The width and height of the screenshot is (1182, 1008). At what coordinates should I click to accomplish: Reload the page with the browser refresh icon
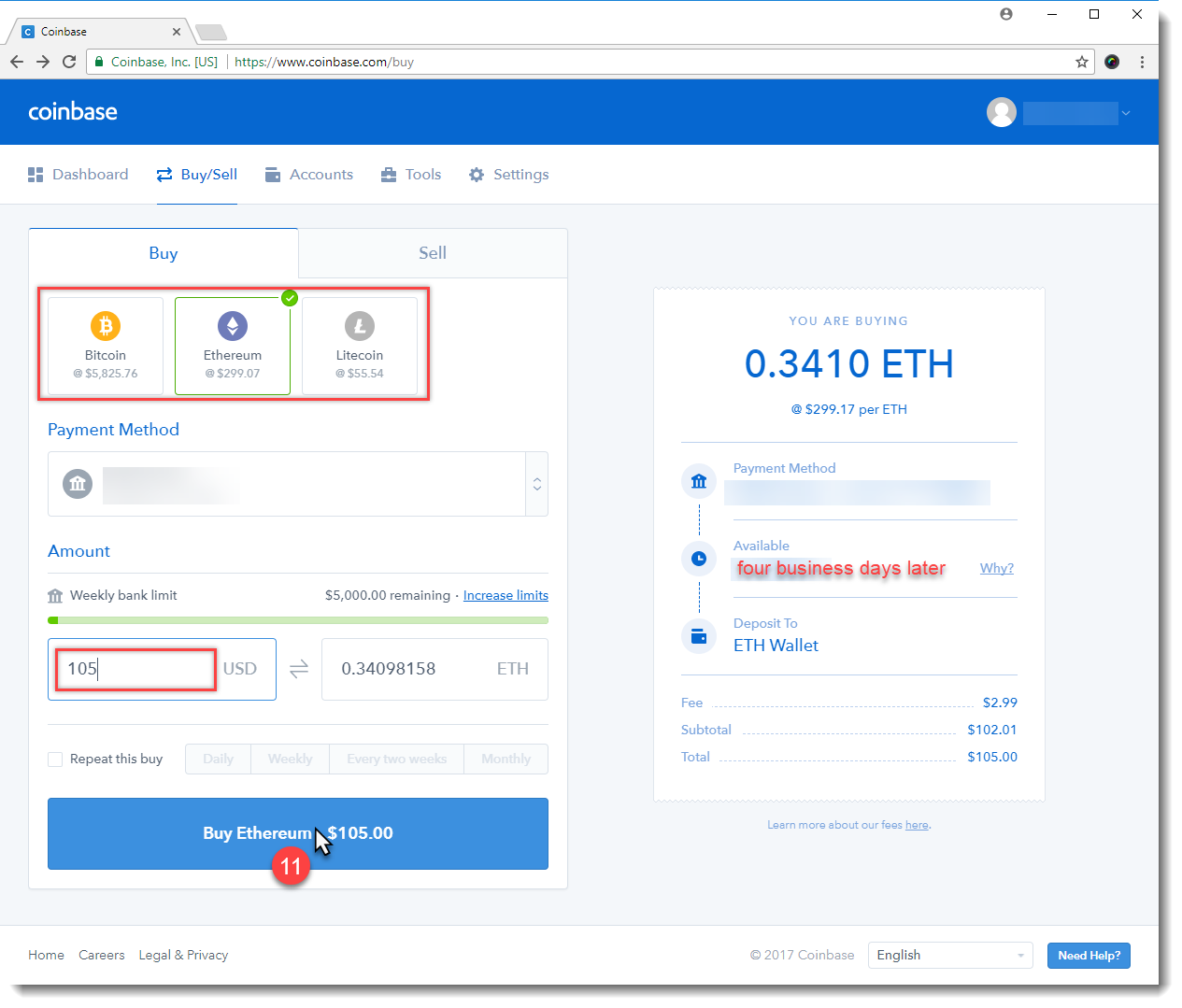click(x=69, y=62)
